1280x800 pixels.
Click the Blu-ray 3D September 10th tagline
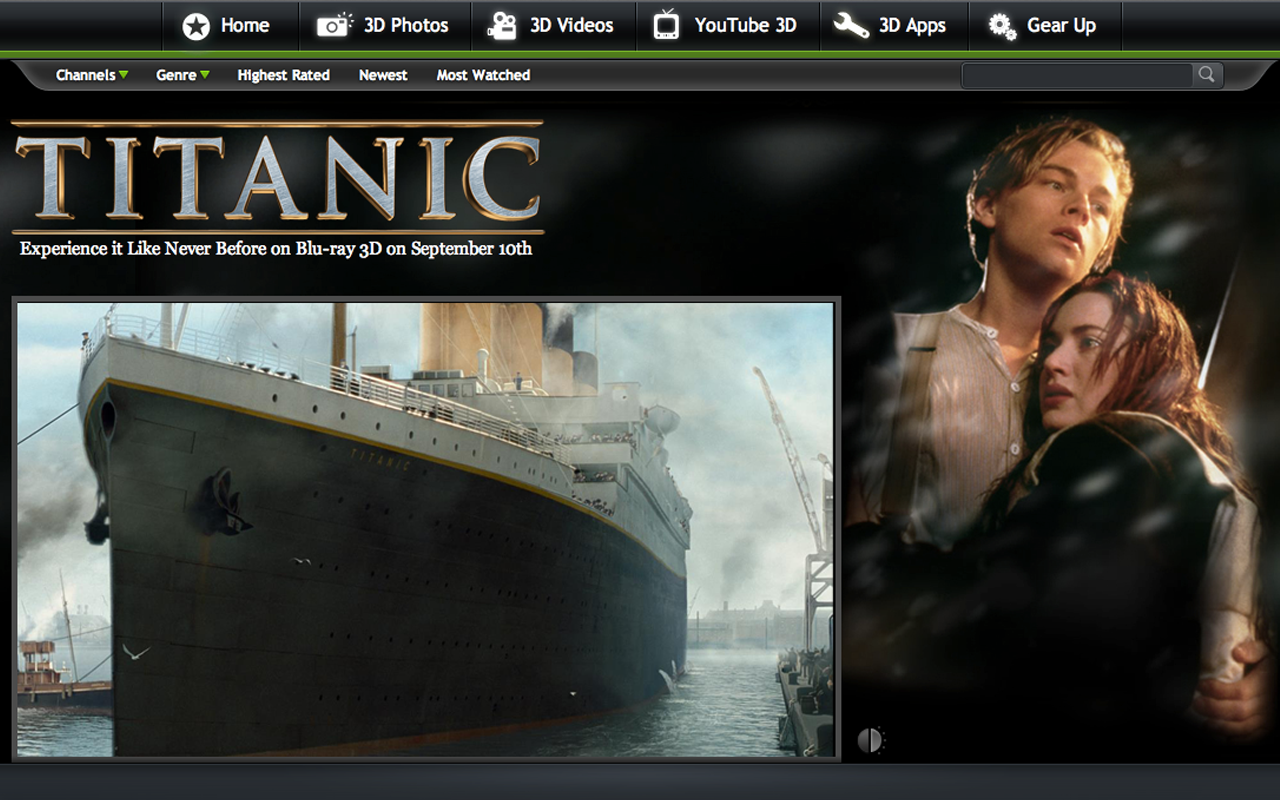point(276,248)
